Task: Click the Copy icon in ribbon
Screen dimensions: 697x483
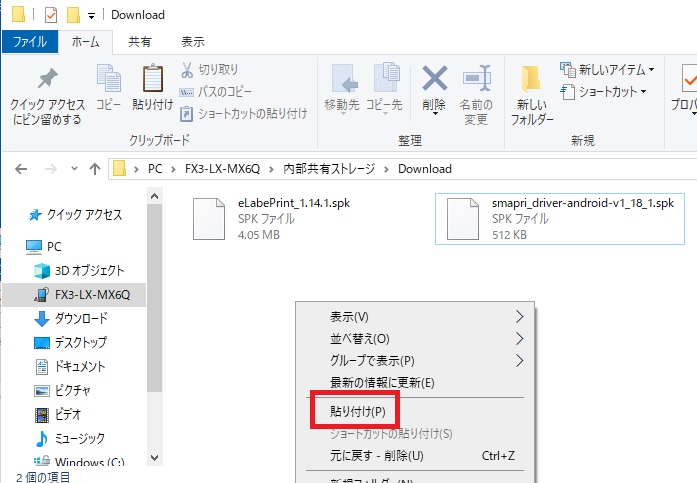Action: pos(108,80)
